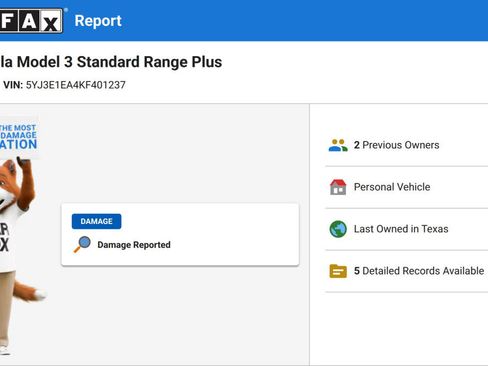
Task: Select the VIN number 5YJ3E1EA4KF401237
Action: pos(76,85)
